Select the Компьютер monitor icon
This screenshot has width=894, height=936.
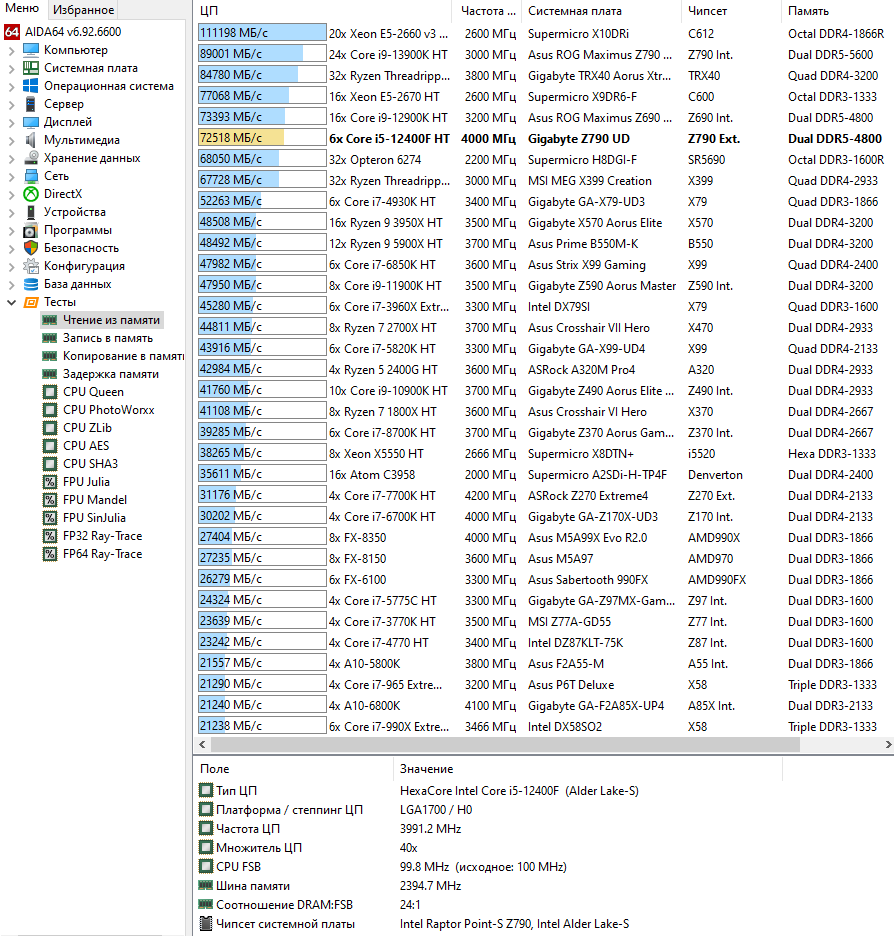[x=31, y=50]
